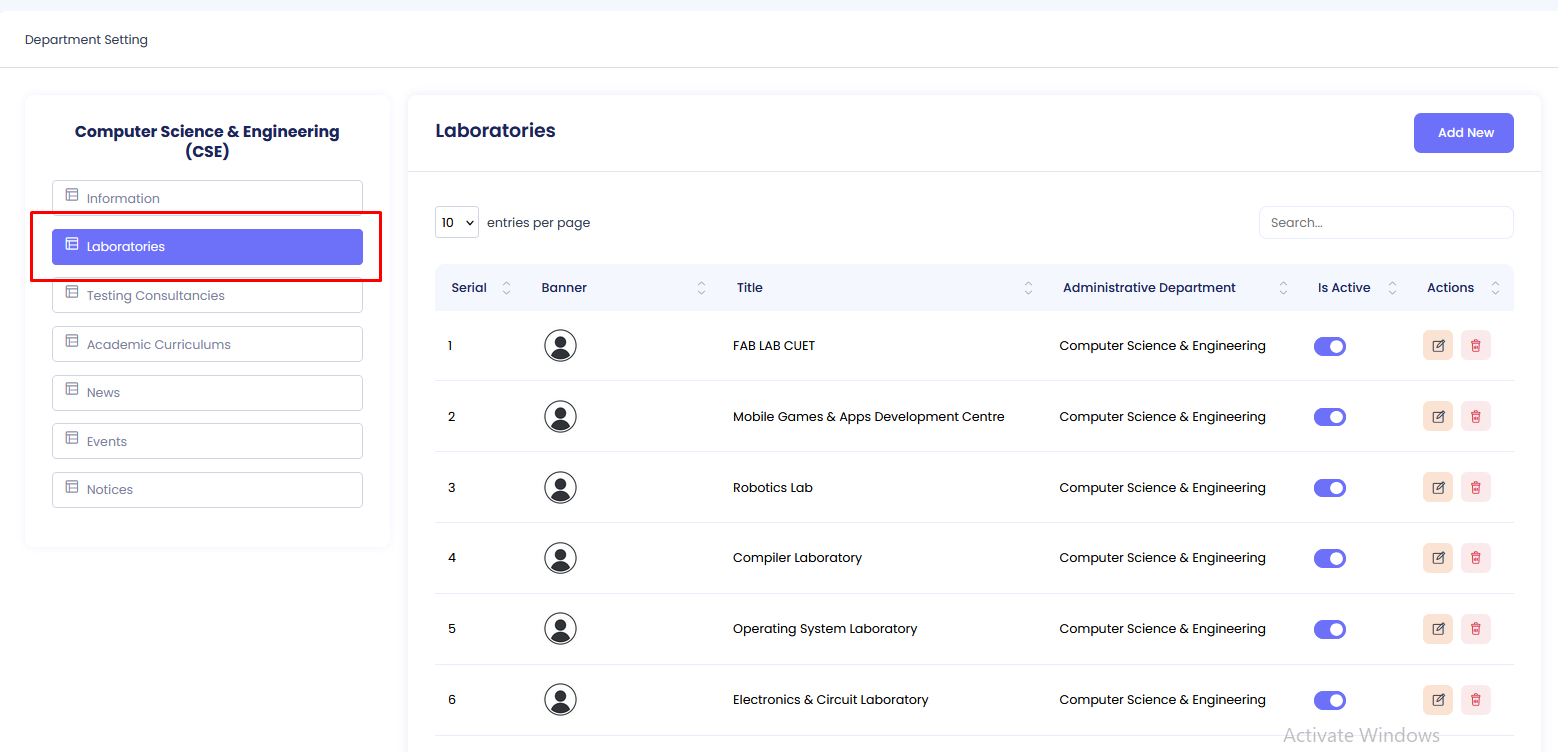Edit the Compiler Laboratory entry
Image resolution: width=1558 pixels, height=752 pixels.
1437,558
